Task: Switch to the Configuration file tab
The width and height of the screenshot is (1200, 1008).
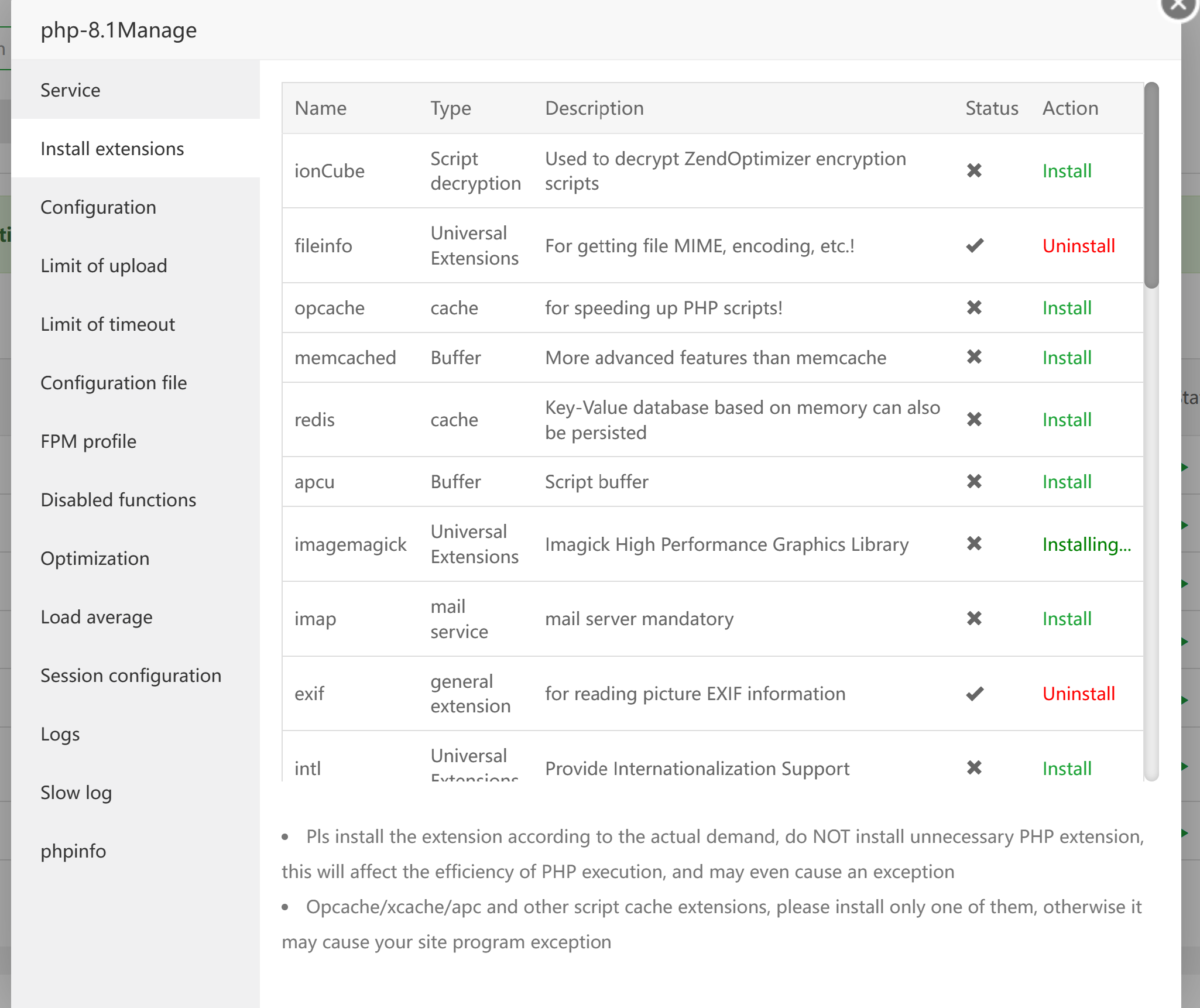Action: pos(114,383)
